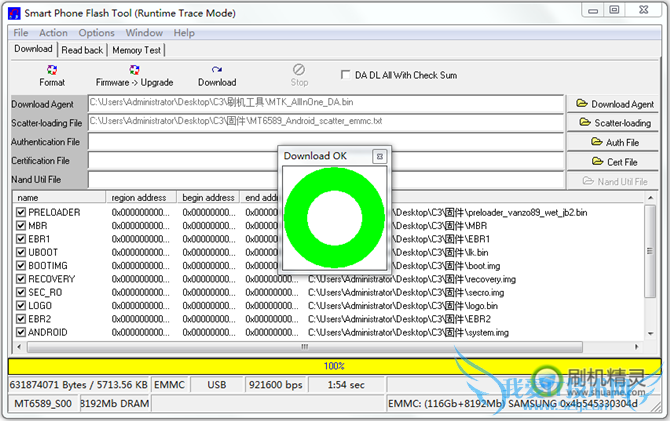Click the Stop toolbar icon
The width and height of the screenshot is (670, 421).
pos(299,74)
